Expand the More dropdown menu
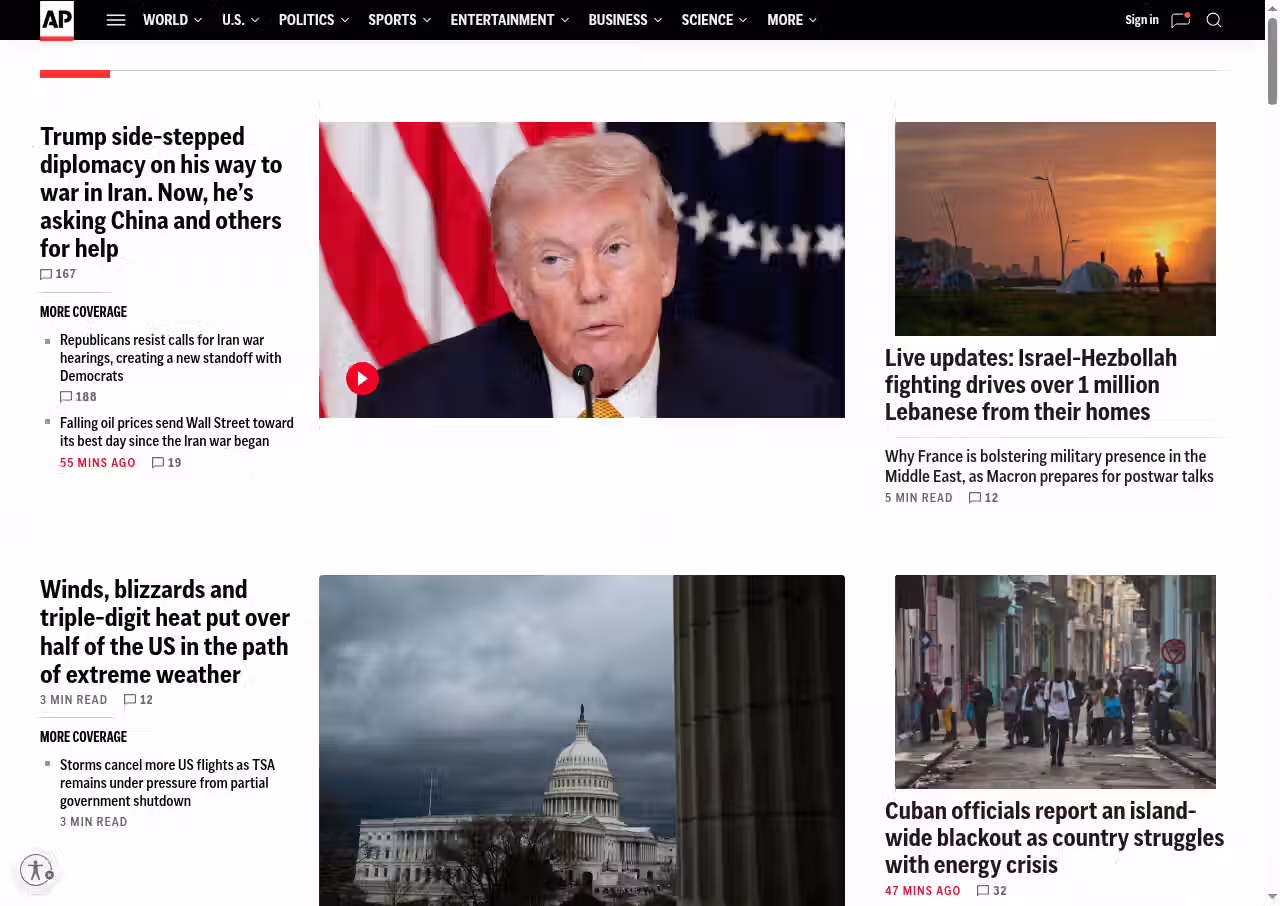1280x906 pixels. 792,20
